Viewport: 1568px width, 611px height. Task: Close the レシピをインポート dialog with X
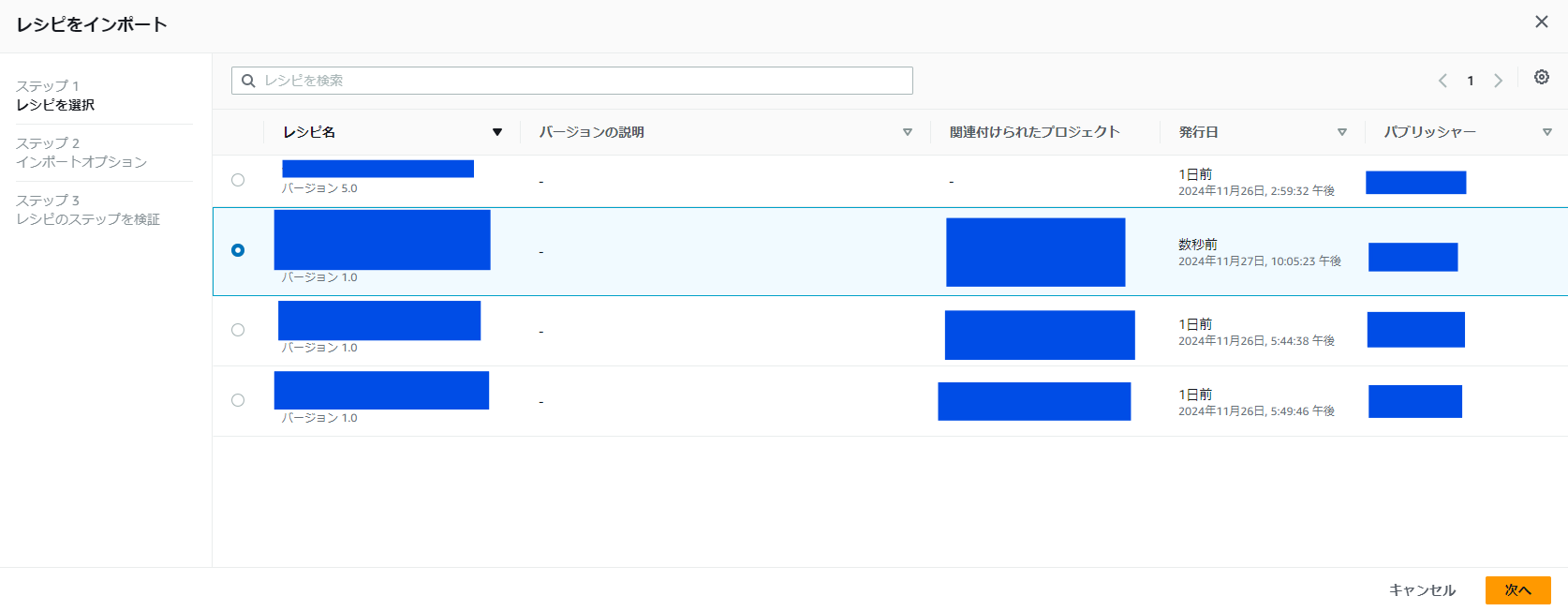(1541, 22)
